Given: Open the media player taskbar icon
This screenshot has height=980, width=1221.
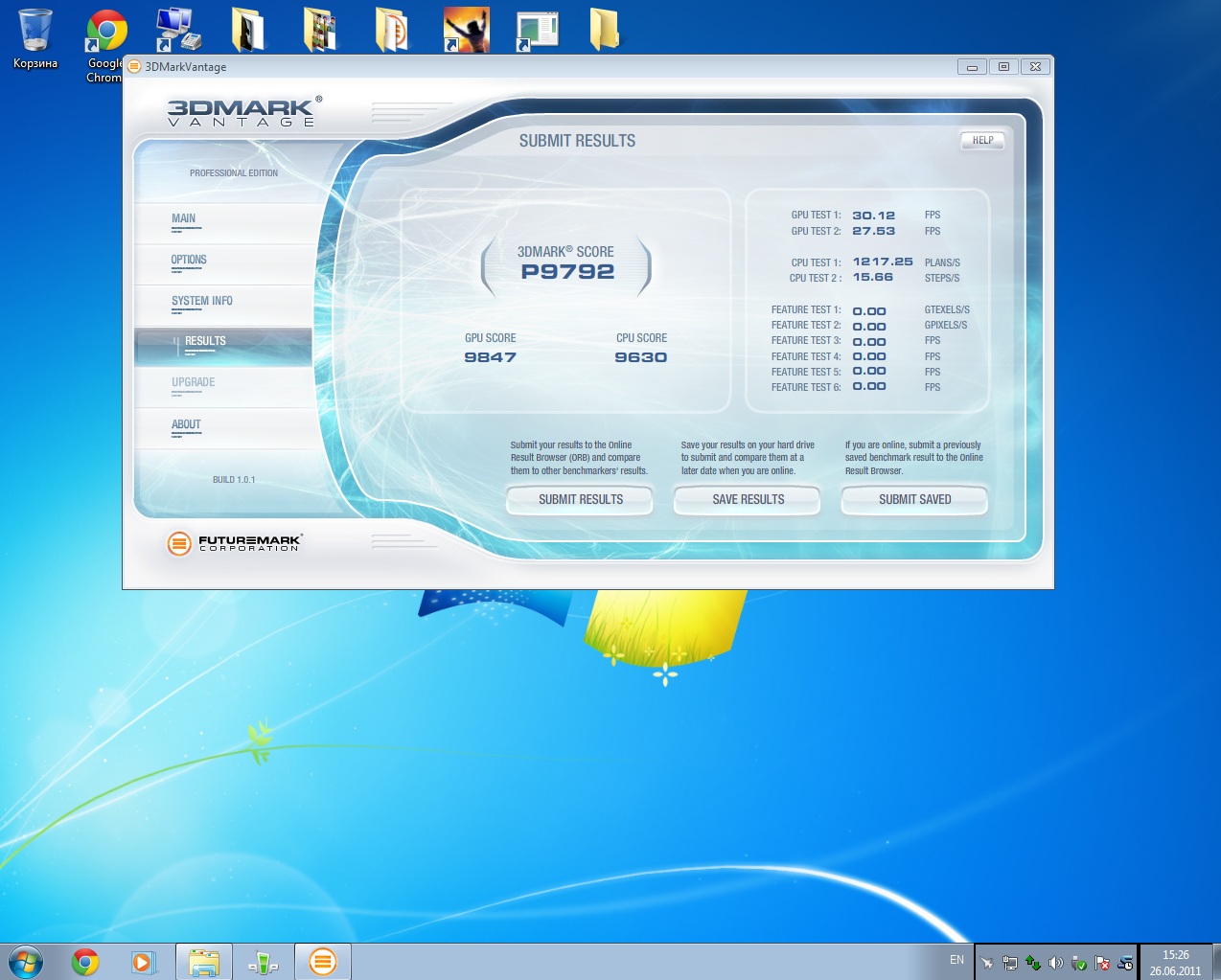Looking at the screenshot, I should point(144,962).
